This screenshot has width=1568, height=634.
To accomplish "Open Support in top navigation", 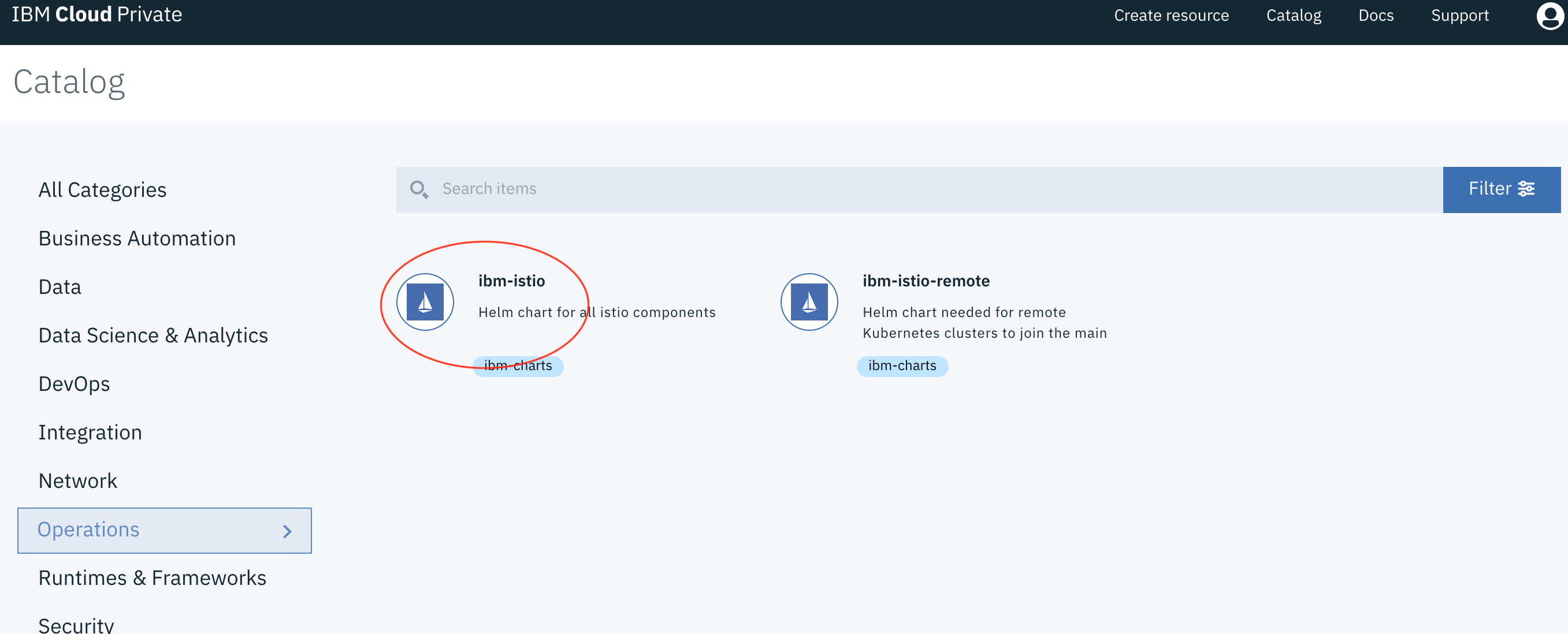I will (1459, 15).
